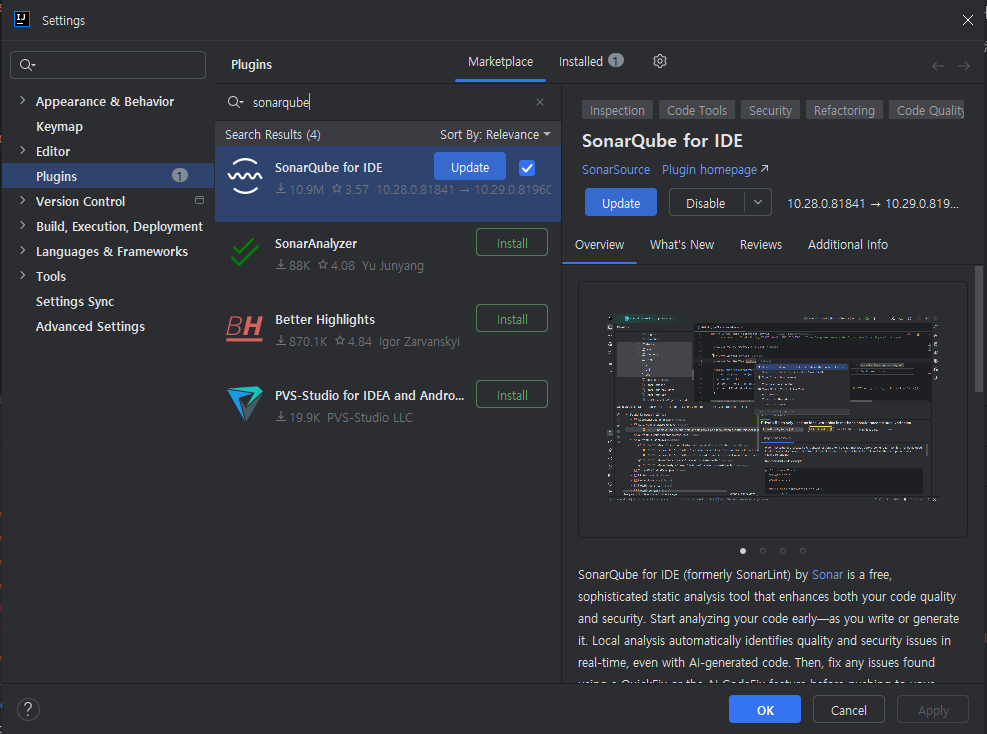Open the Disable button dropdown arrow
Image resolution: width=987 pixels, height=734 pixels.
tap(758, 203)
